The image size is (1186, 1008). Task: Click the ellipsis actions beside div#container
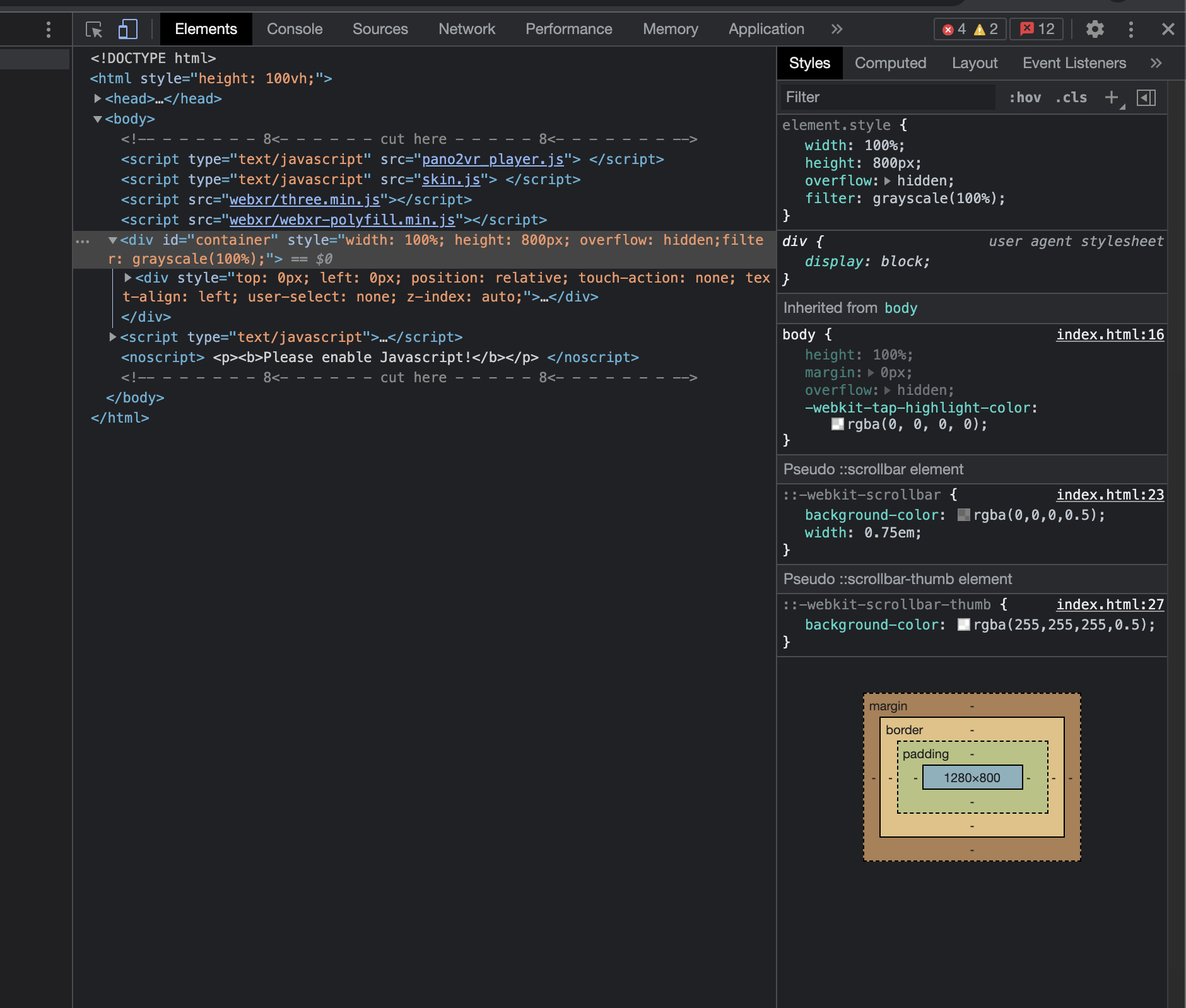pyautogui.click(x=83, y=242)
